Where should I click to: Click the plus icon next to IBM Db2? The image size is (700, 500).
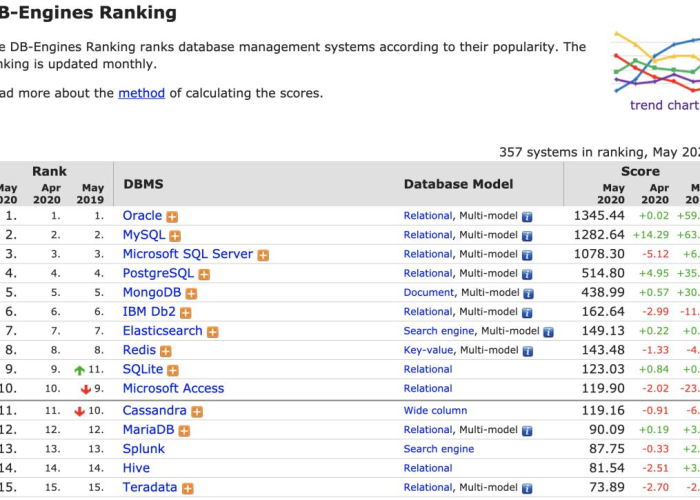186,313
